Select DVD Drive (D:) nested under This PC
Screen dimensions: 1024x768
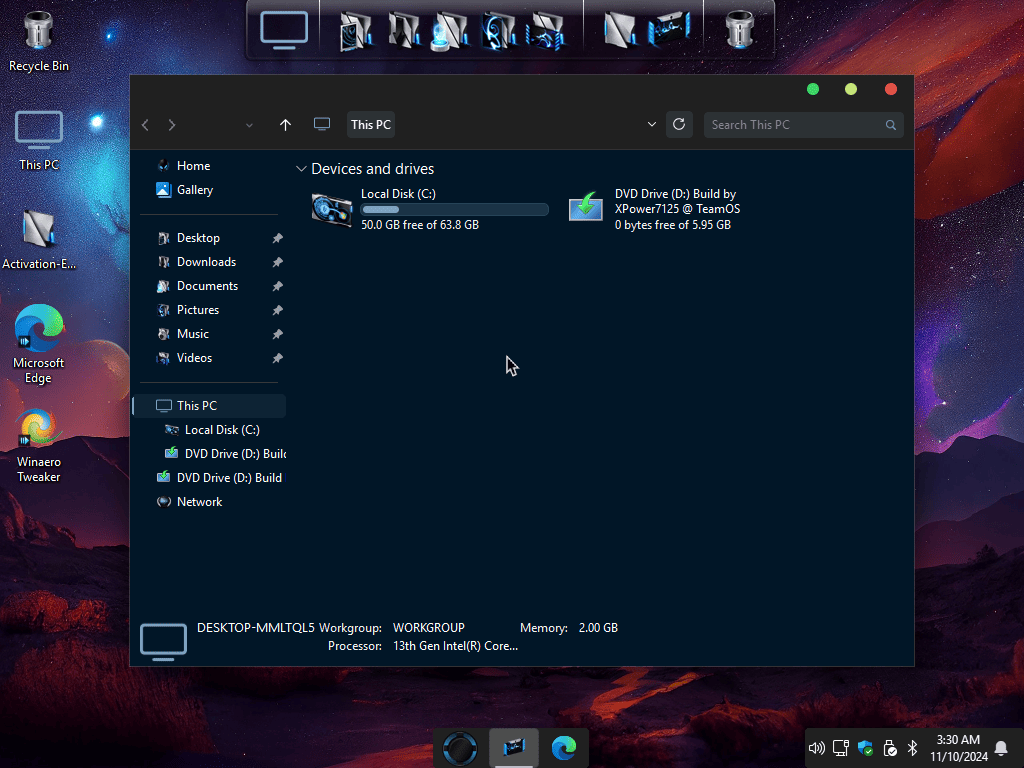pos(225,454)
